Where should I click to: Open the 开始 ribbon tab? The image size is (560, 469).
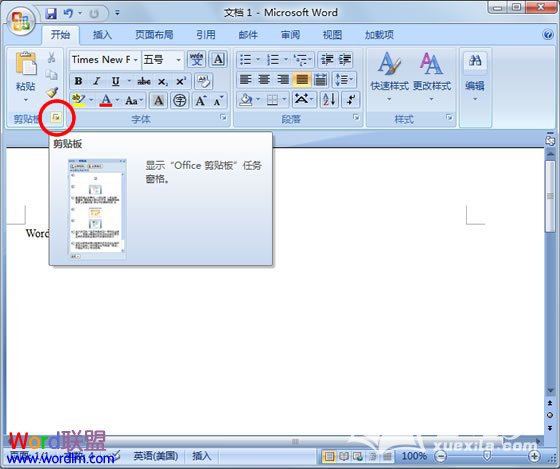[x=60, y=35]
